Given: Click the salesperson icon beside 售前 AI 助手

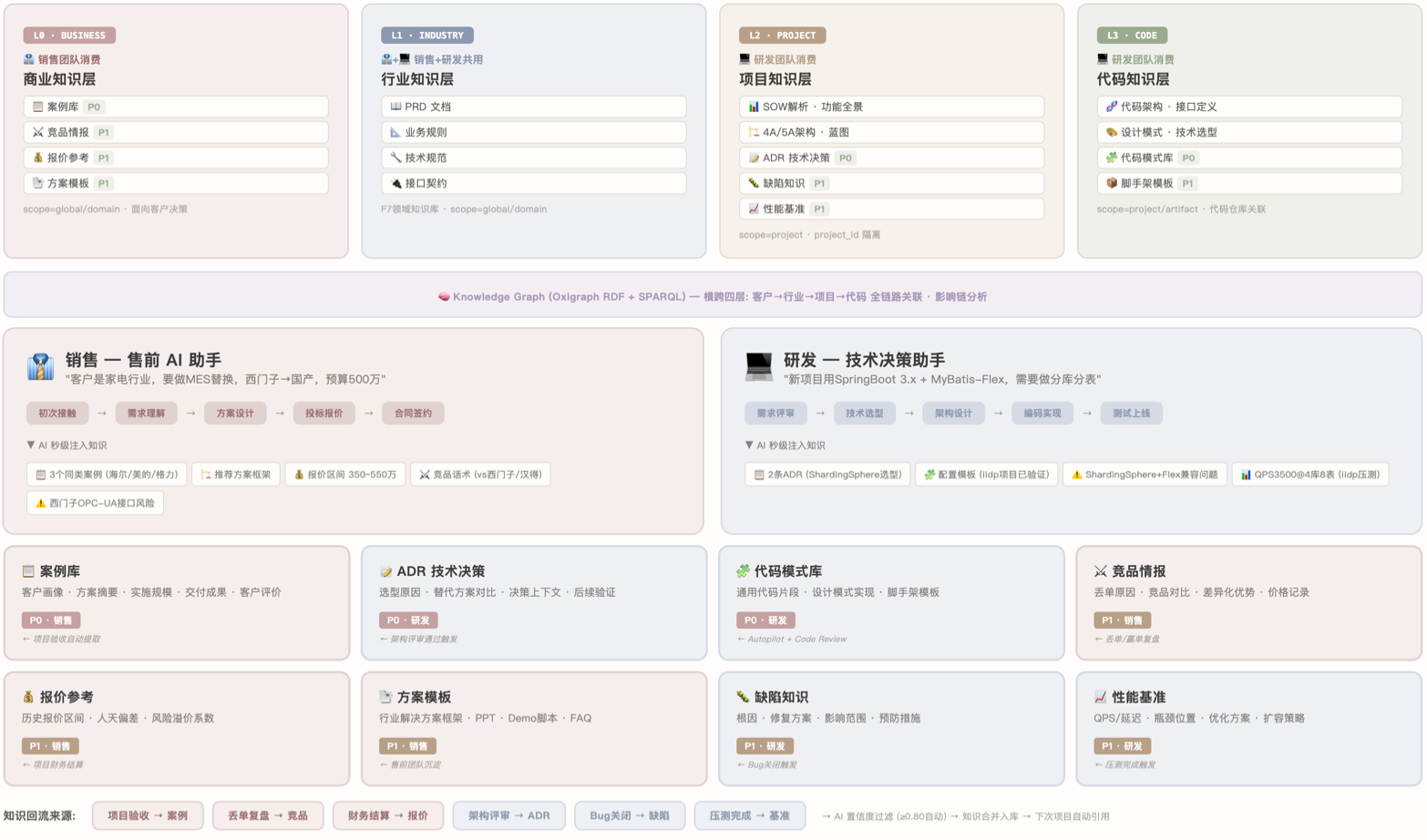Looking at the screenshot, I should (x=40, y=366).
